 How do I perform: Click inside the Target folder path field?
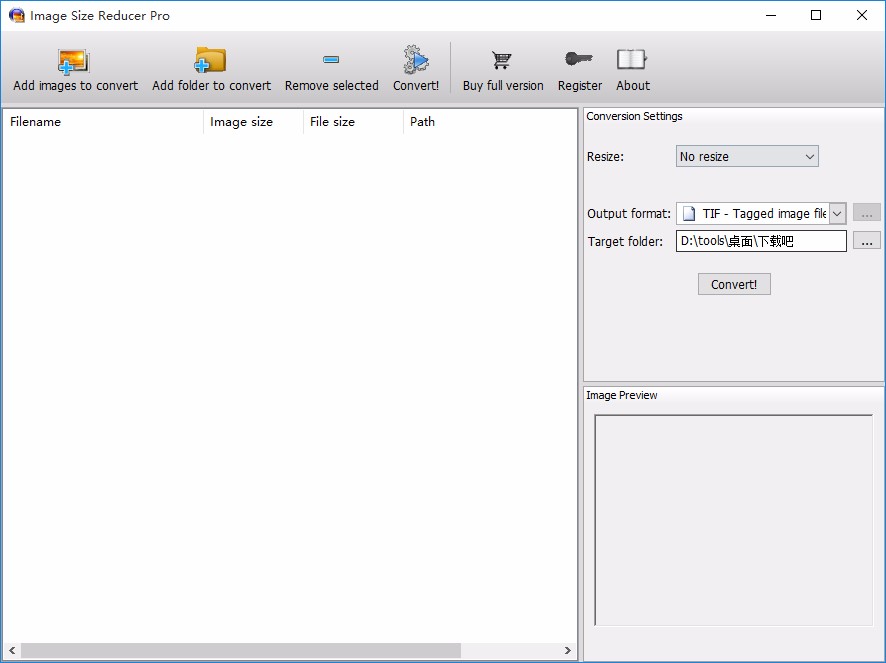click(760, 241)
